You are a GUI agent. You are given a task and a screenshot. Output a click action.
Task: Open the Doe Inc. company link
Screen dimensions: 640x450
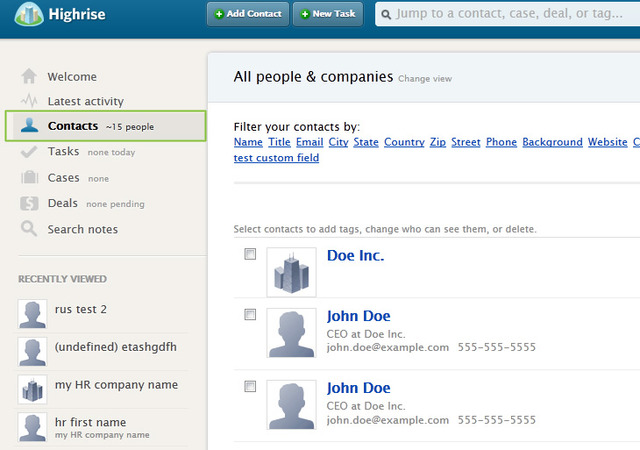(x=356, y=255)
